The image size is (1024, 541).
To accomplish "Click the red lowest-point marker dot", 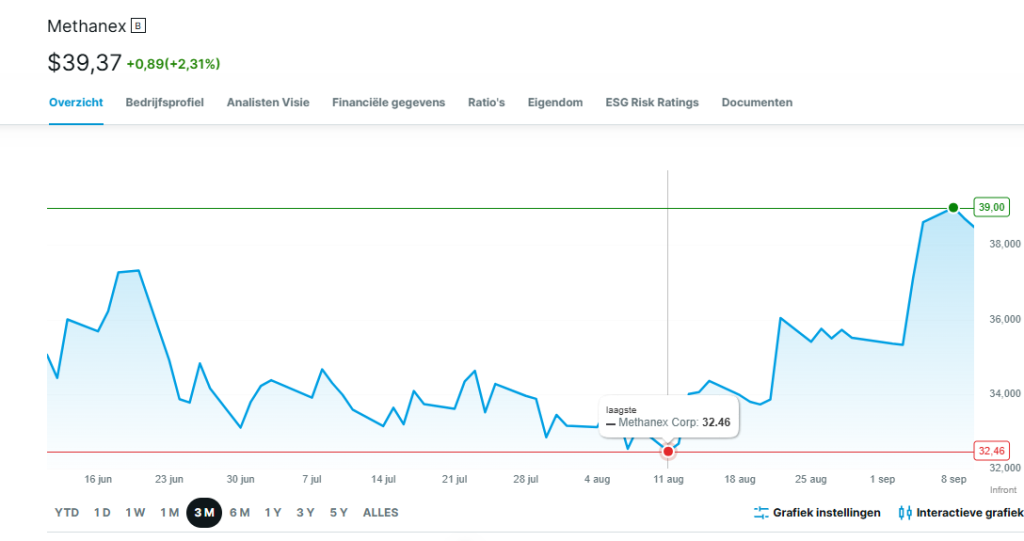I will [x=668, y=452].
